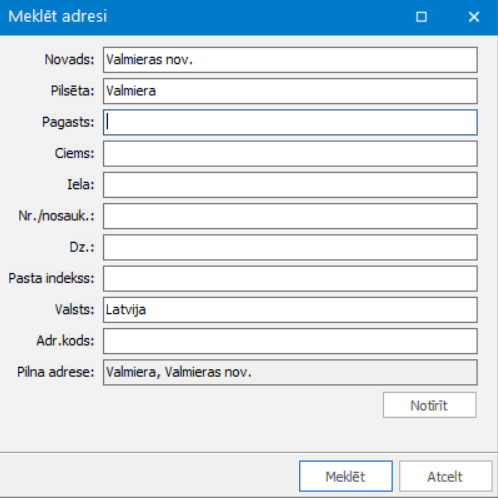Start search with Meklēt button
This screenshot has height=498, width=498.
point(346,476)
